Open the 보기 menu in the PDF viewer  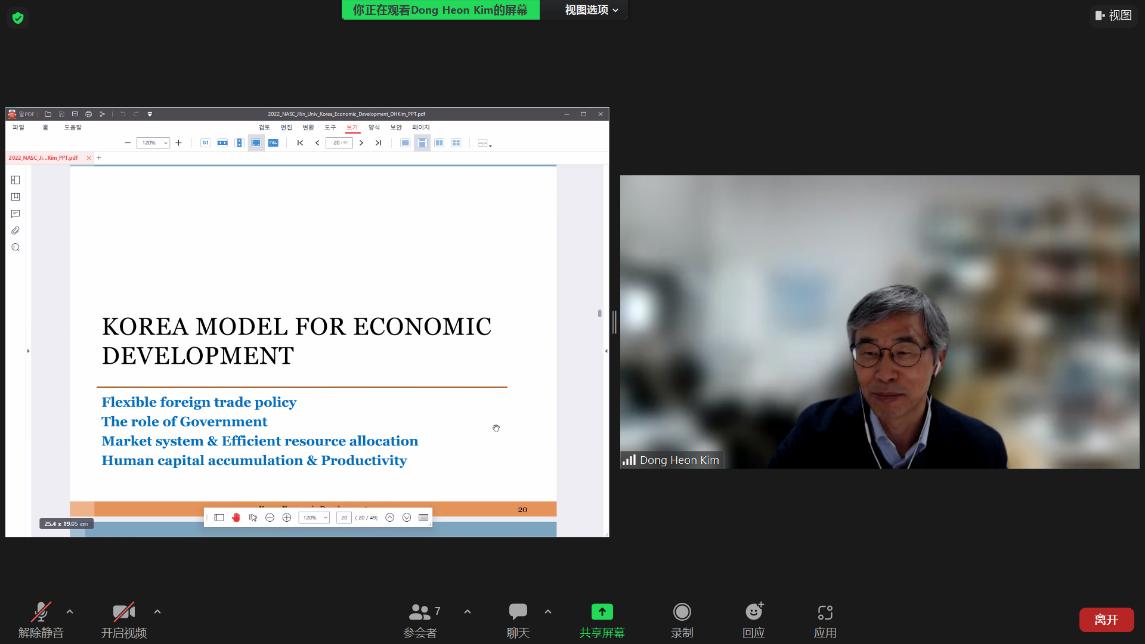352,127
